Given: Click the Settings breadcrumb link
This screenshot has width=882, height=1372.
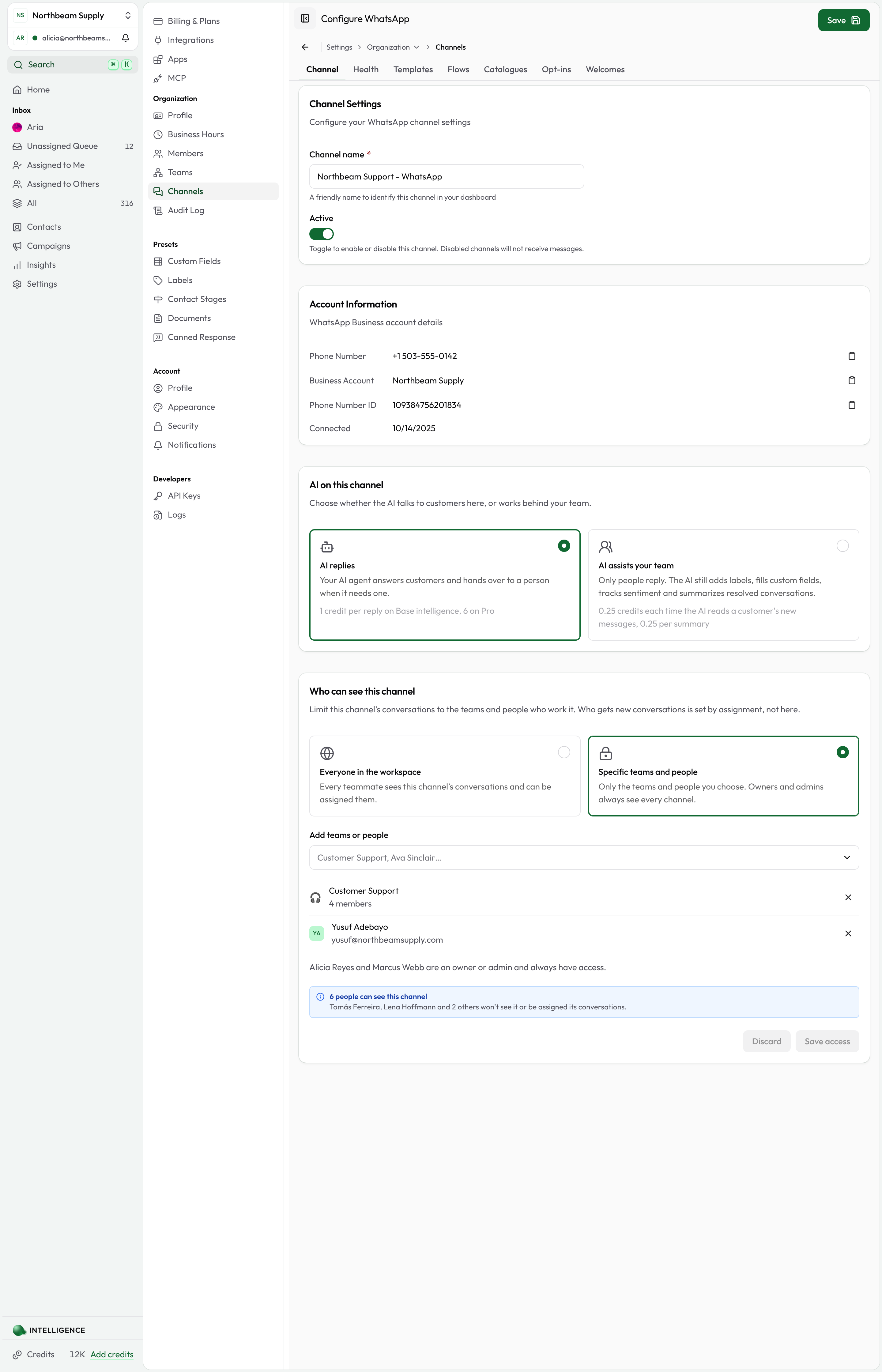Looking at the screenshot, I should point(339,47).
